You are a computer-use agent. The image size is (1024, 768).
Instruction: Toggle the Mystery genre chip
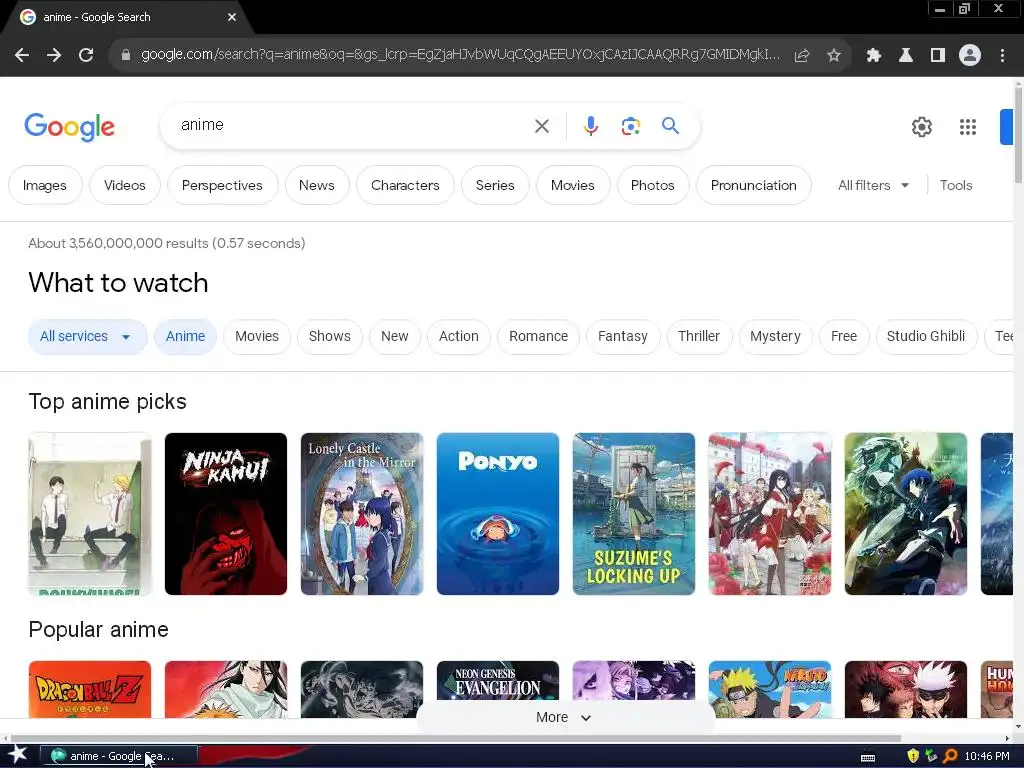coord(775,336)
